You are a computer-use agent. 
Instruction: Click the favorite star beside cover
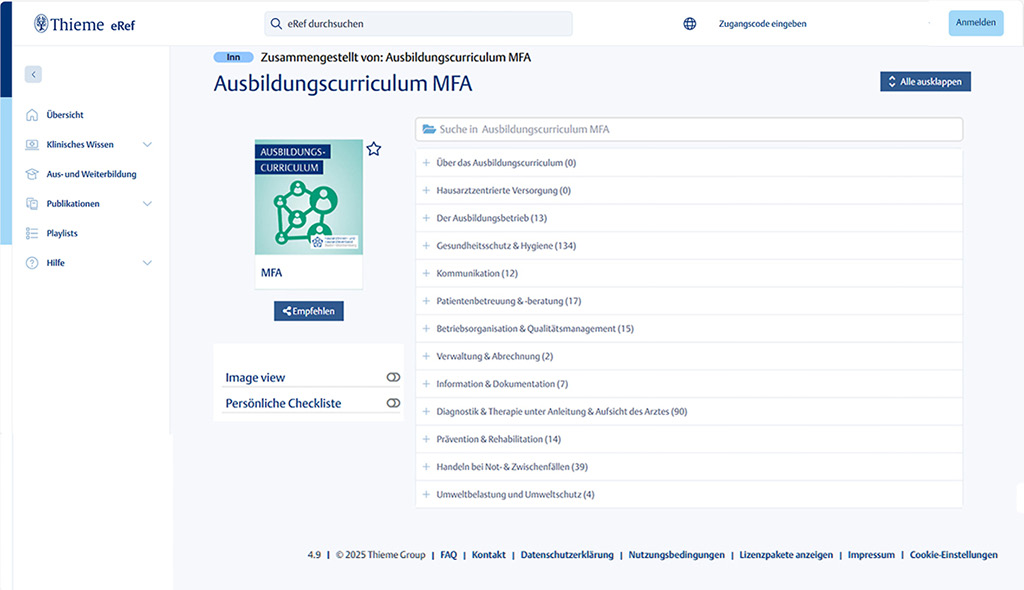click(x=374, y=149)
